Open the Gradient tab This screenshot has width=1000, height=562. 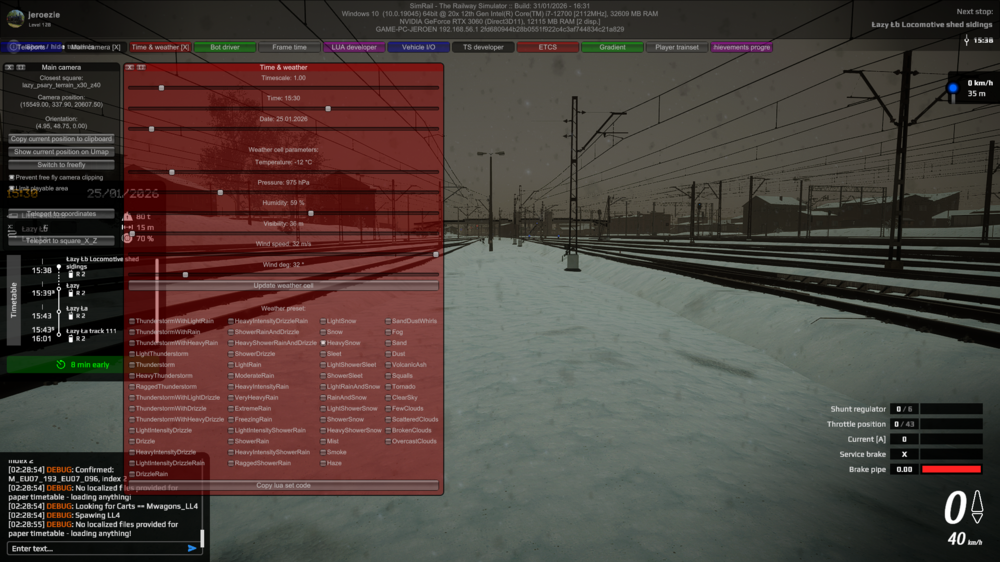tap(612, 47)
